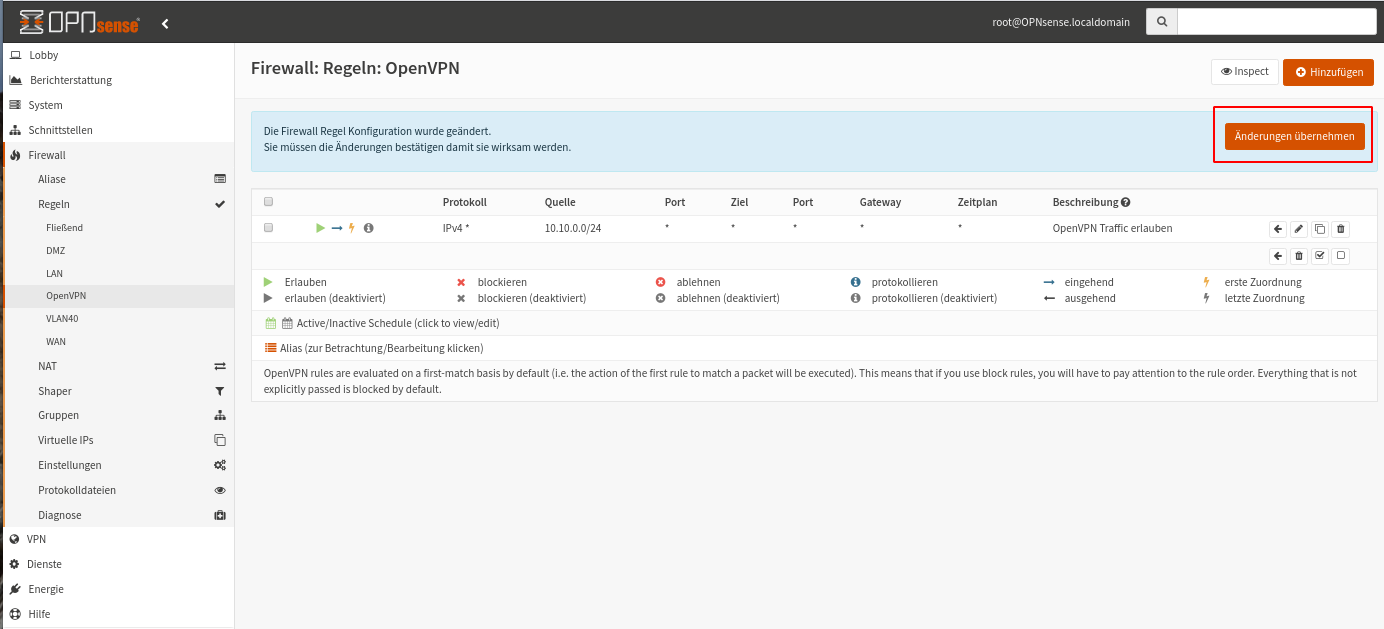
Task: Click the logging info icon in rule row
Action: click(x=368, y=228)
